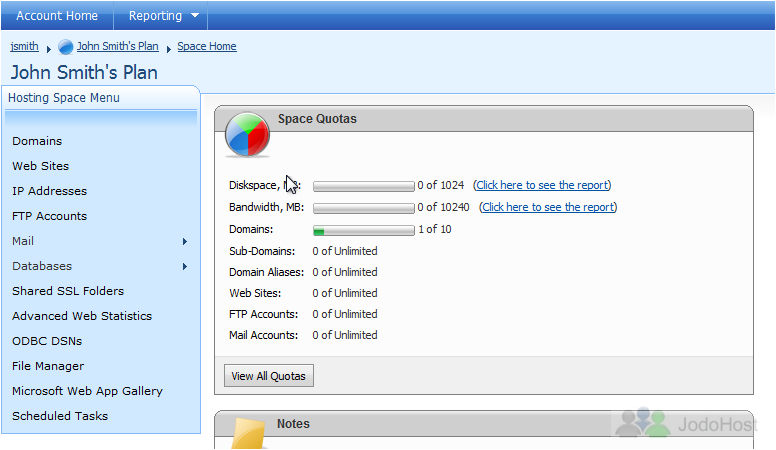This screenshot has height=450, width=776.
Task: Click the John Smith's Plan page title
Action: click(84, 72)
